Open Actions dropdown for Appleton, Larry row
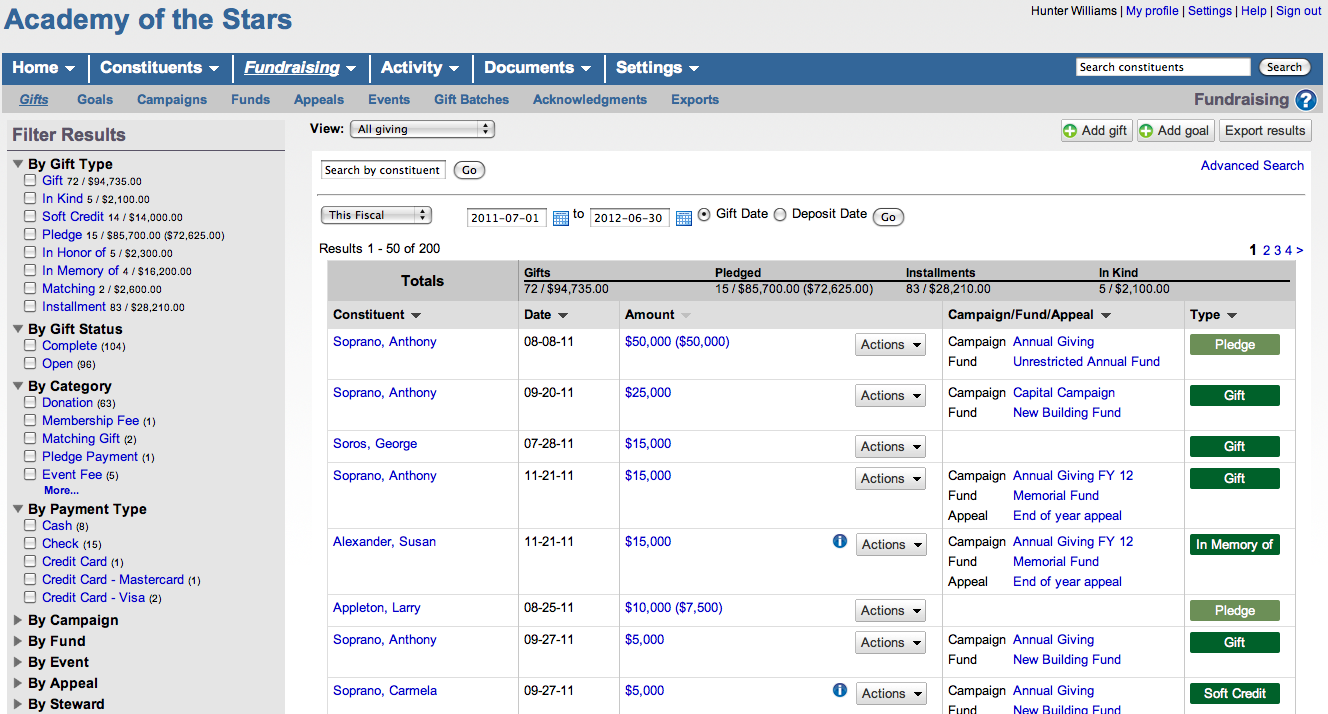 click(891, 611)
